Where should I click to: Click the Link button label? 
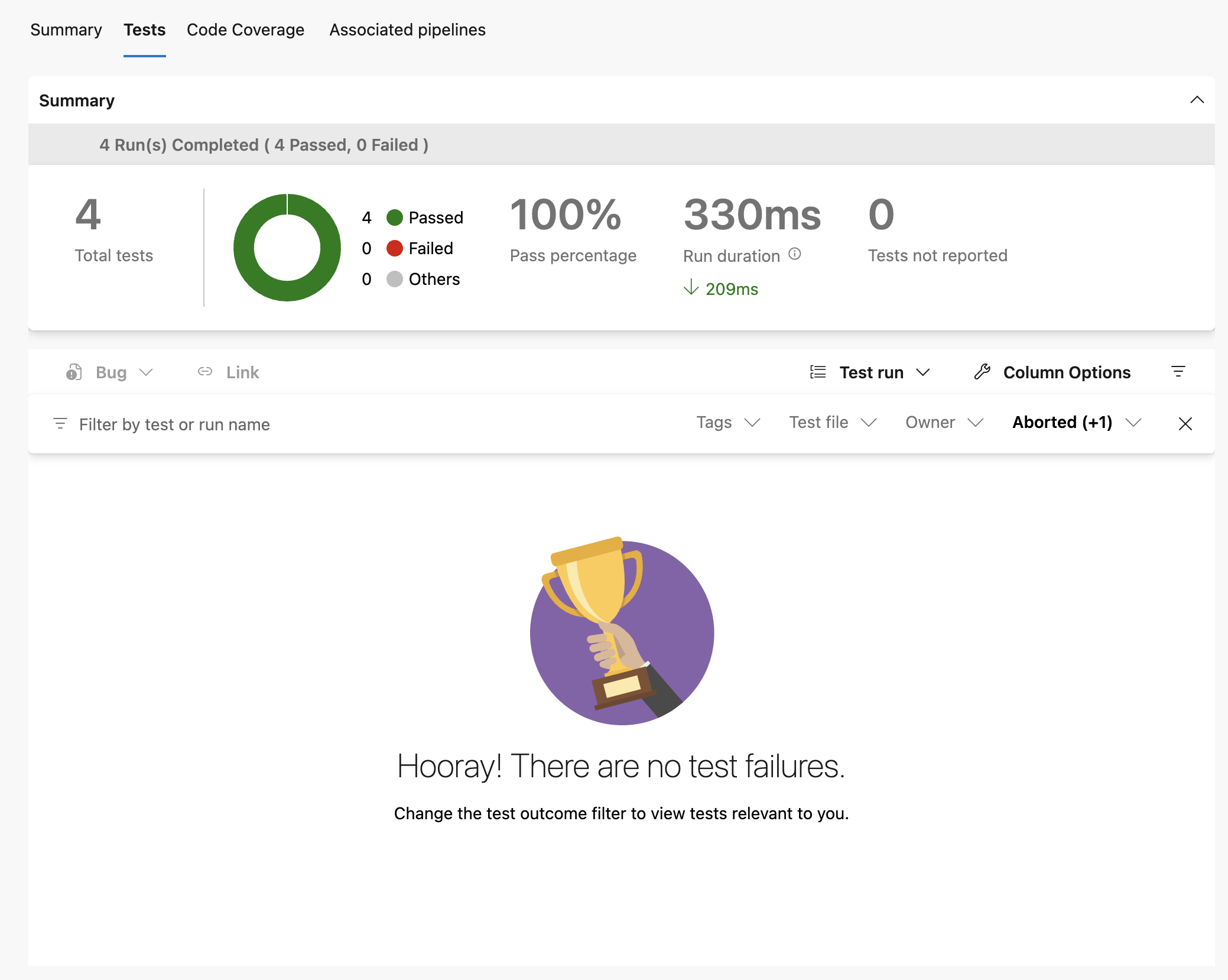[242, 372]
